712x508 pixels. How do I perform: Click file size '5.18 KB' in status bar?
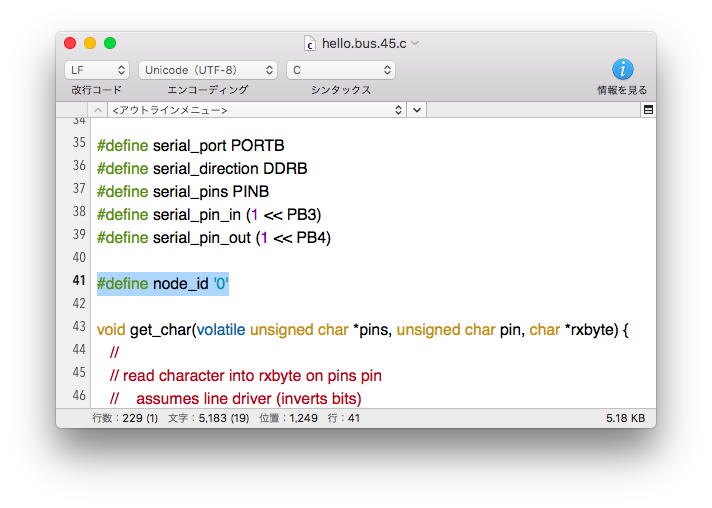coord(625,418)
